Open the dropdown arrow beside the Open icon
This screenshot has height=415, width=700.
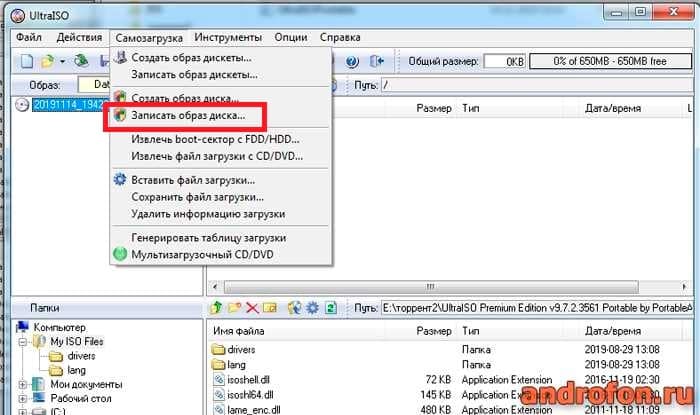(x=62, y=62)
